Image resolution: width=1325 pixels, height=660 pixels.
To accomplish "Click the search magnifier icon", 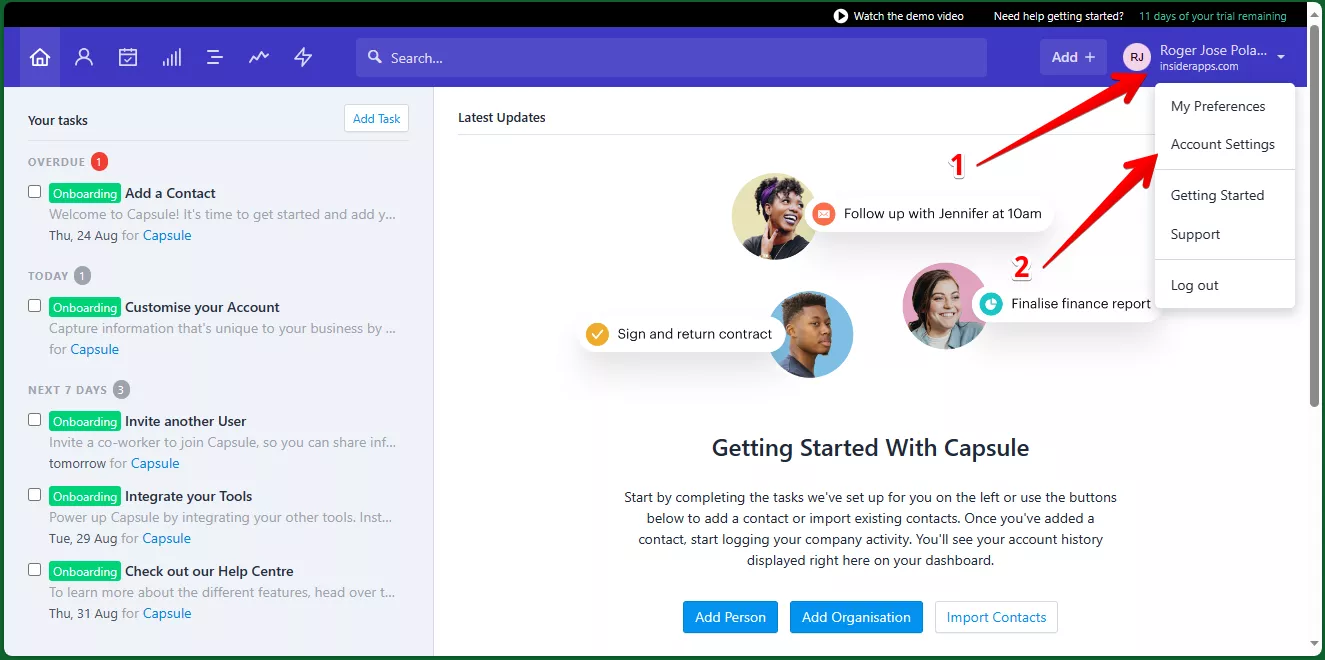I will pyautogui.click(x=375, y=57).
